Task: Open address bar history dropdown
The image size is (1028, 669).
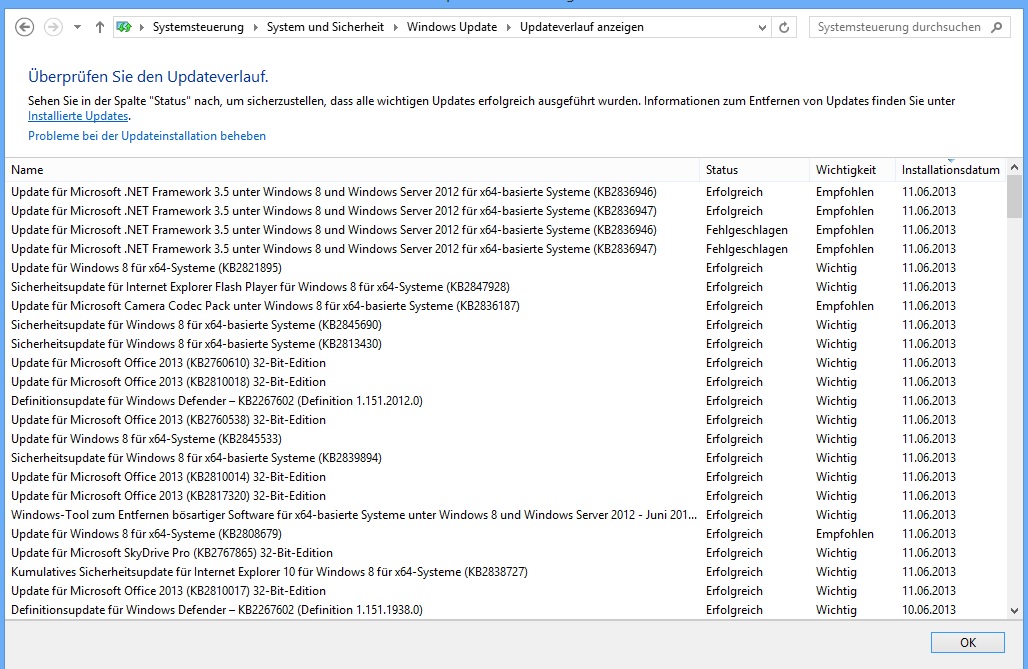Action: tap(762, 28)
